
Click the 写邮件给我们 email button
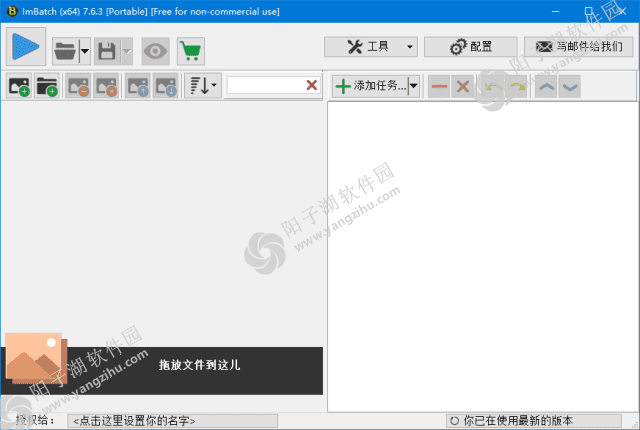point(578,47)
